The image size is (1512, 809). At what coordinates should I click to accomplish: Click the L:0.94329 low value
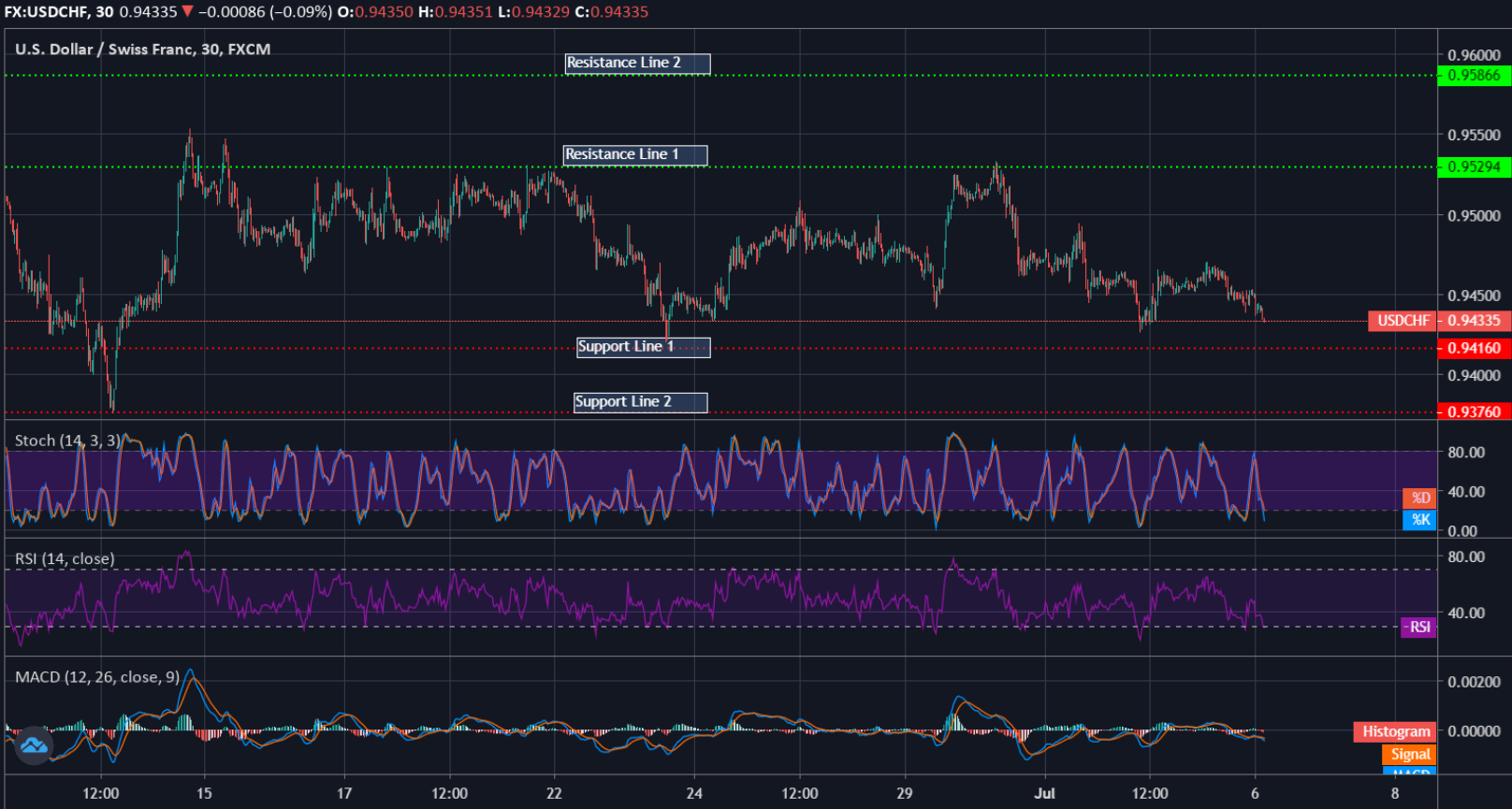click(x=533, y=11)
